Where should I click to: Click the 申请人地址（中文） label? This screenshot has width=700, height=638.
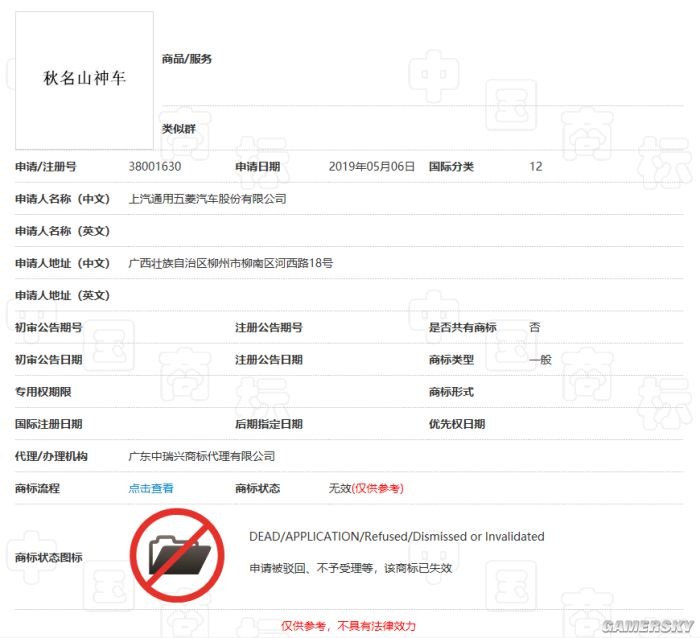pyautogui.click(x=62, y=263)
